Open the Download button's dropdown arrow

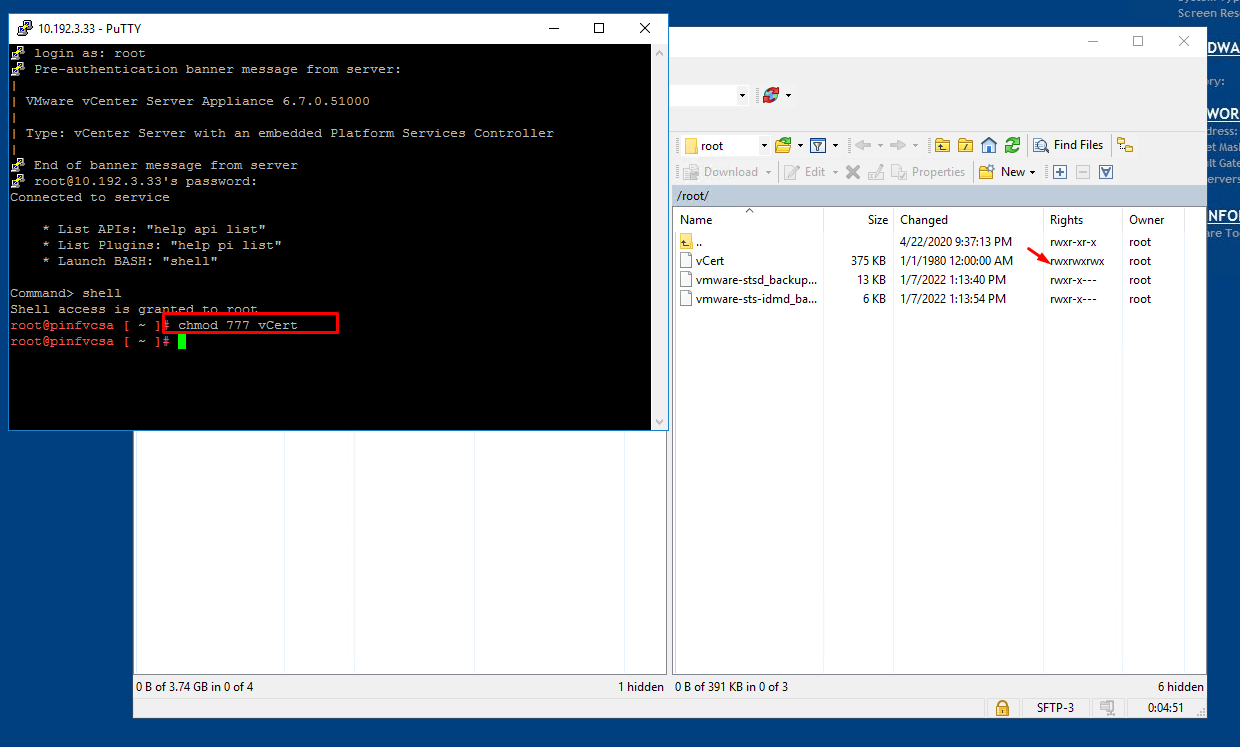pyautogui.click(x=768, y=173)
